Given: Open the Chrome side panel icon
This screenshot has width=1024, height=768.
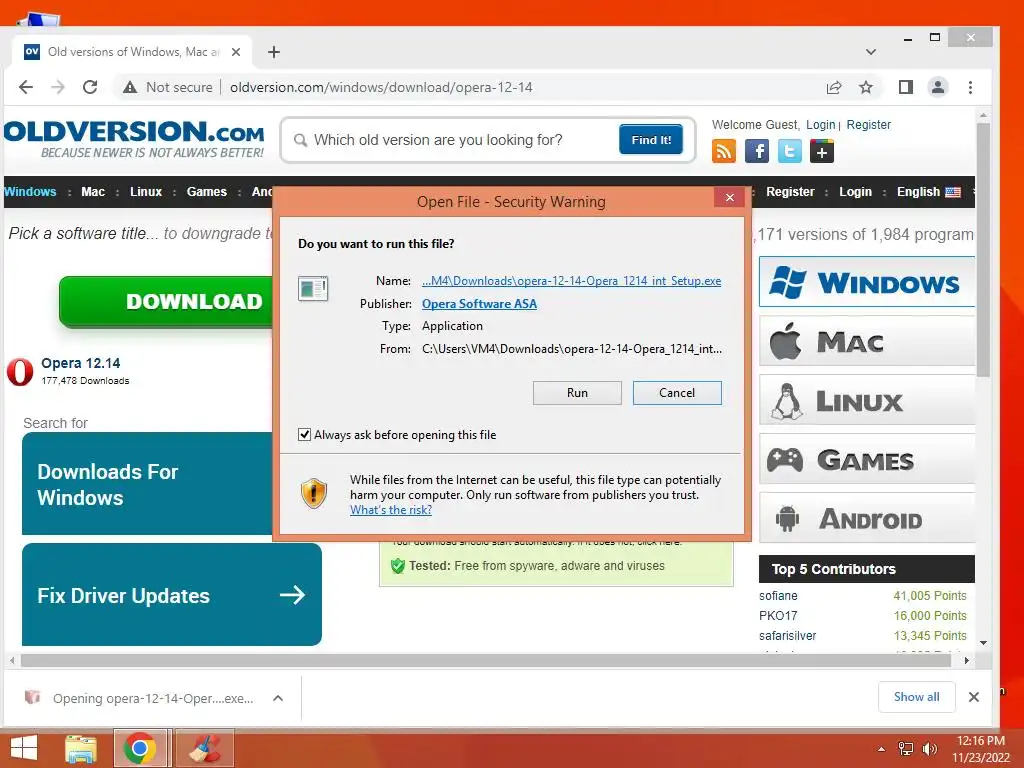Looking at the screenshot, I should click(x=906, y=87).
